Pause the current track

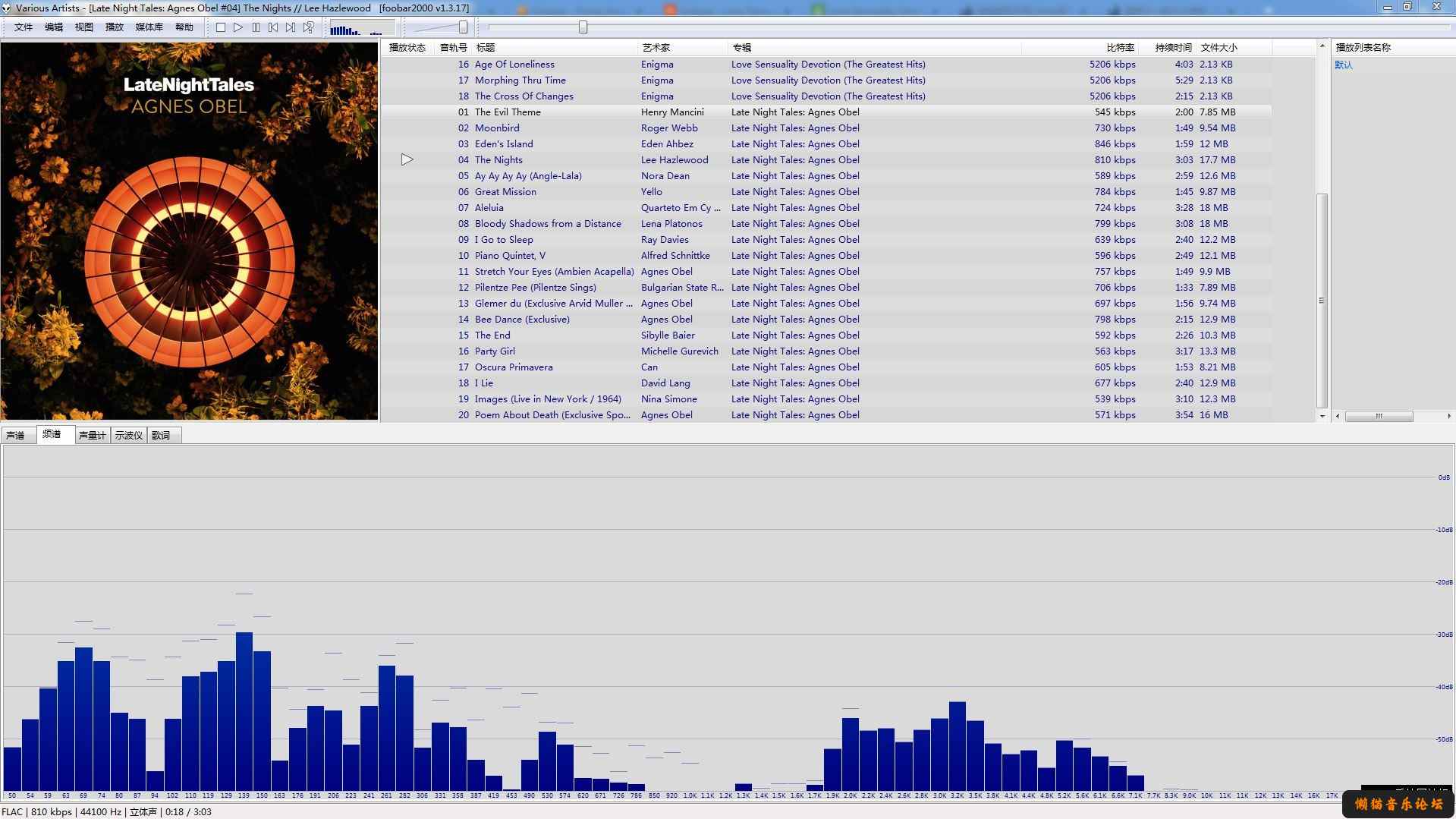pyautogui.click(x=256, y=27)
